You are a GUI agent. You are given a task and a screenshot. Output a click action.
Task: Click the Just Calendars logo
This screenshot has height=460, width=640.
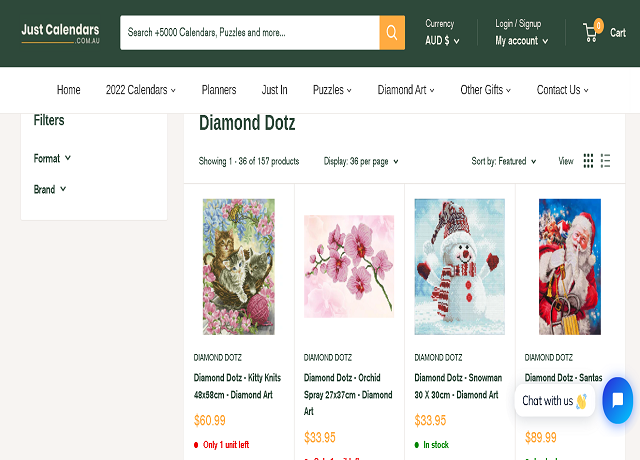click(x=60, y=32)
